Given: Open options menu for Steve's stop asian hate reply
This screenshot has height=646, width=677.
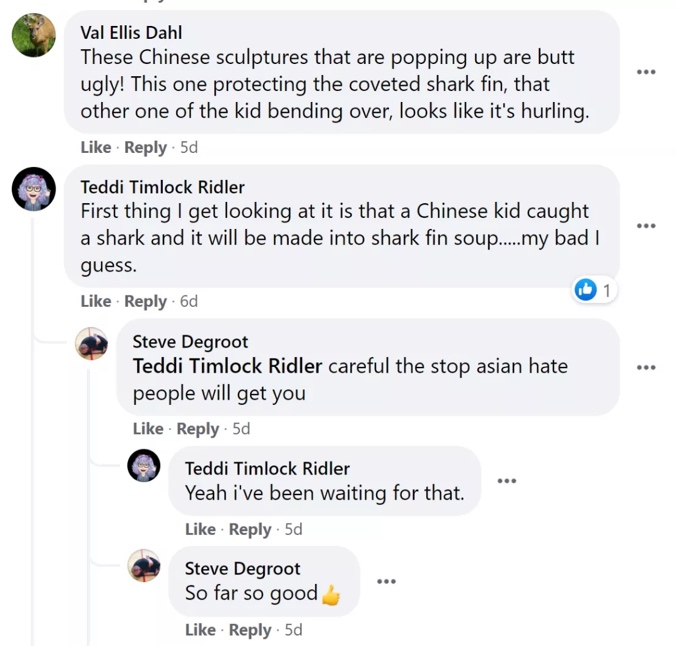Looking at the screenshot, I should pos(646,367).
